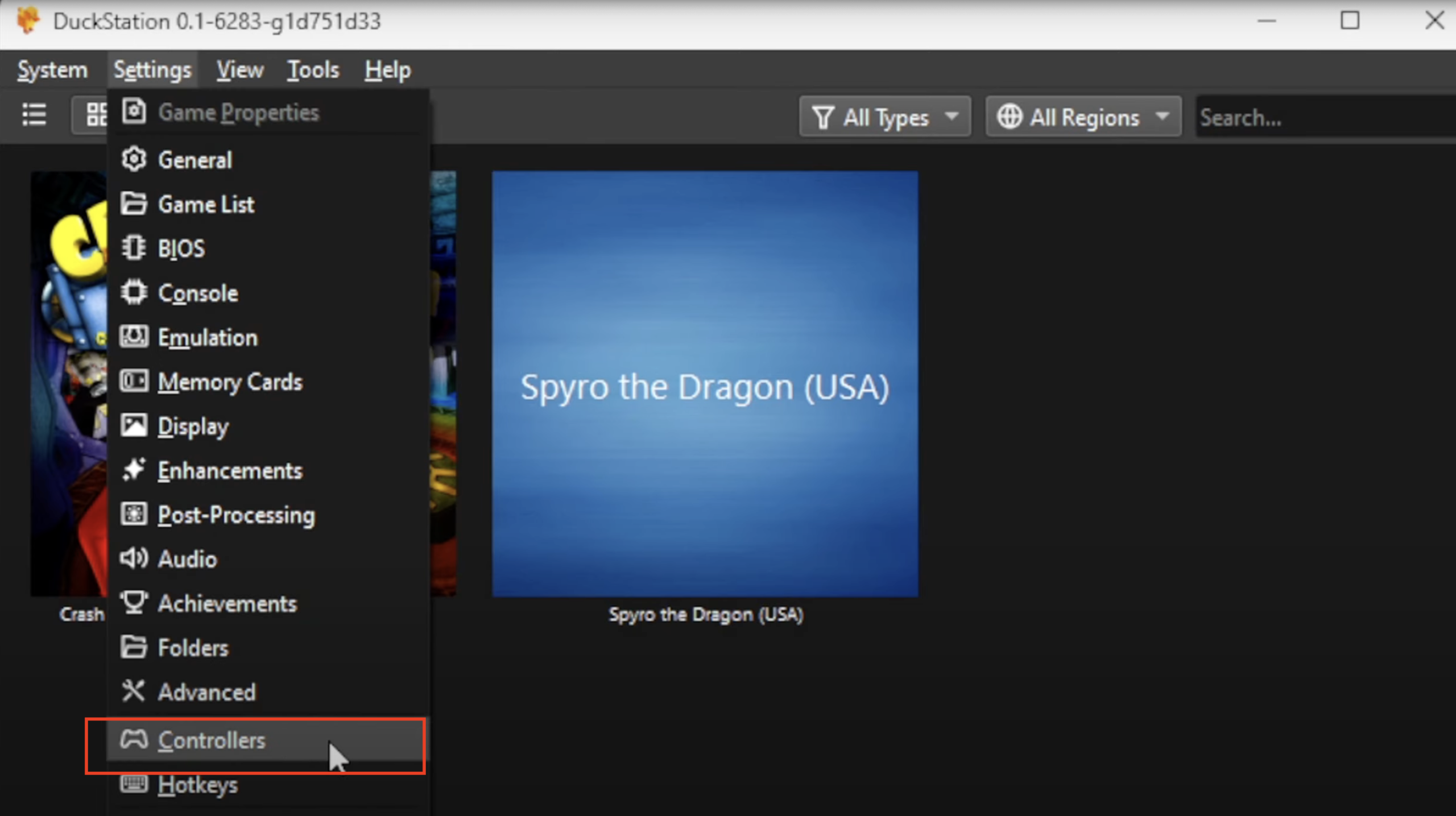Select Spyro the Dragon cover thumbnail
The image size is (1456, 816).
coord(705,384)
